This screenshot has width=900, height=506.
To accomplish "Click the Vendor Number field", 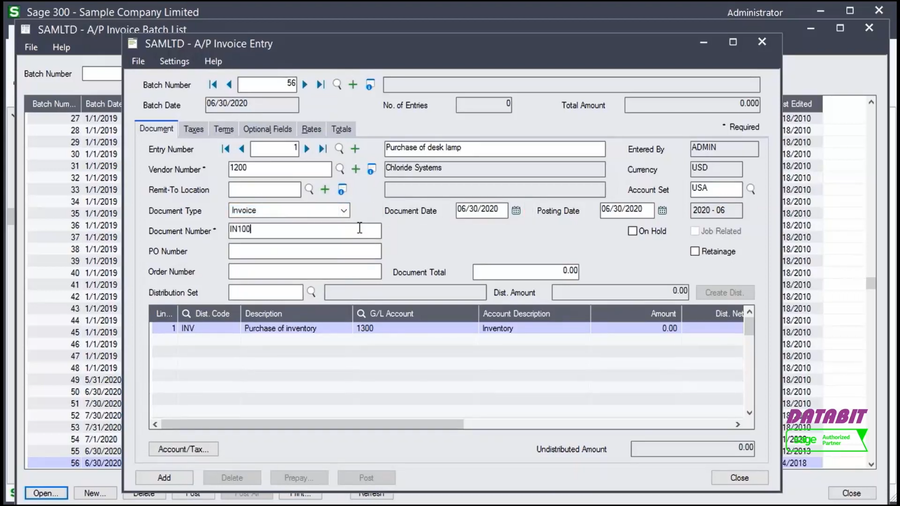I will 280,169.
